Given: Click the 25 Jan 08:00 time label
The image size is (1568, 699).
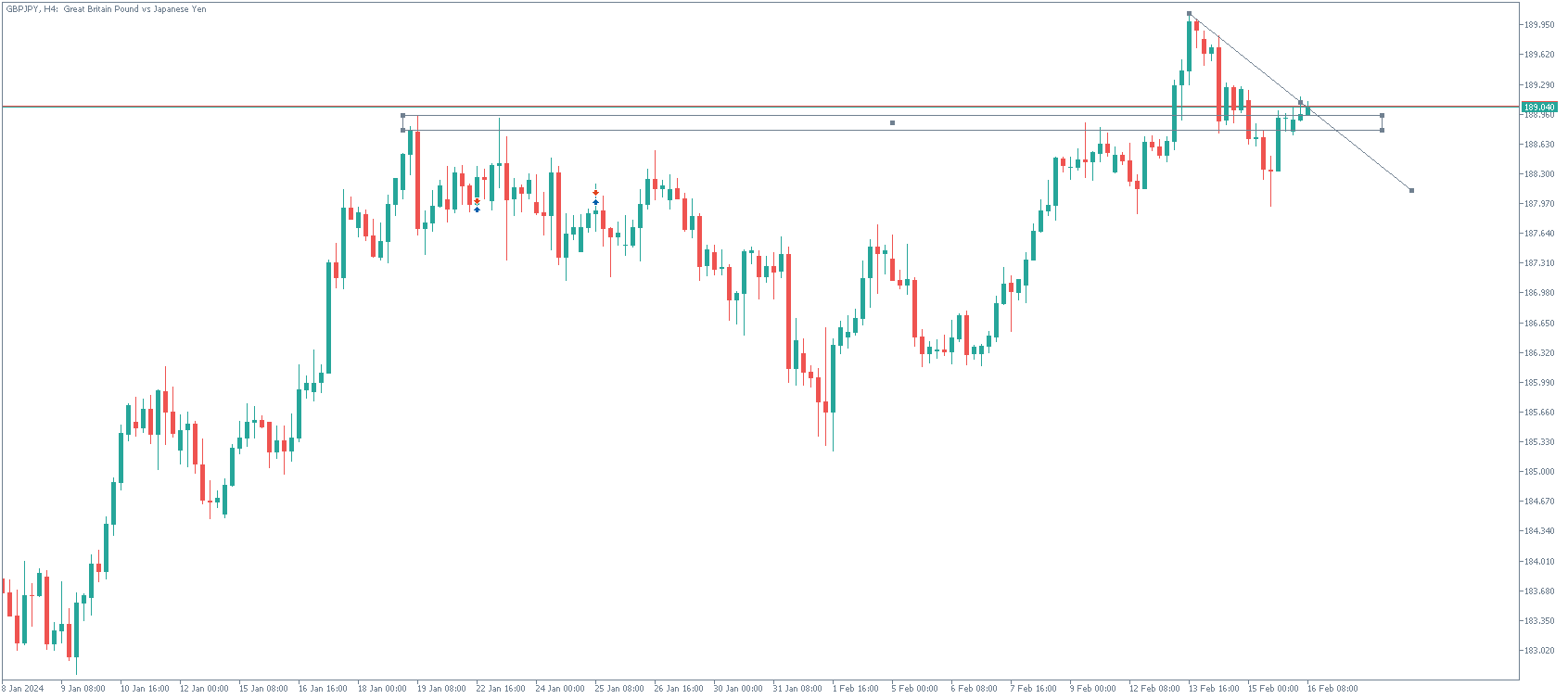Looking at the screenshot, I should coord(619,689).
